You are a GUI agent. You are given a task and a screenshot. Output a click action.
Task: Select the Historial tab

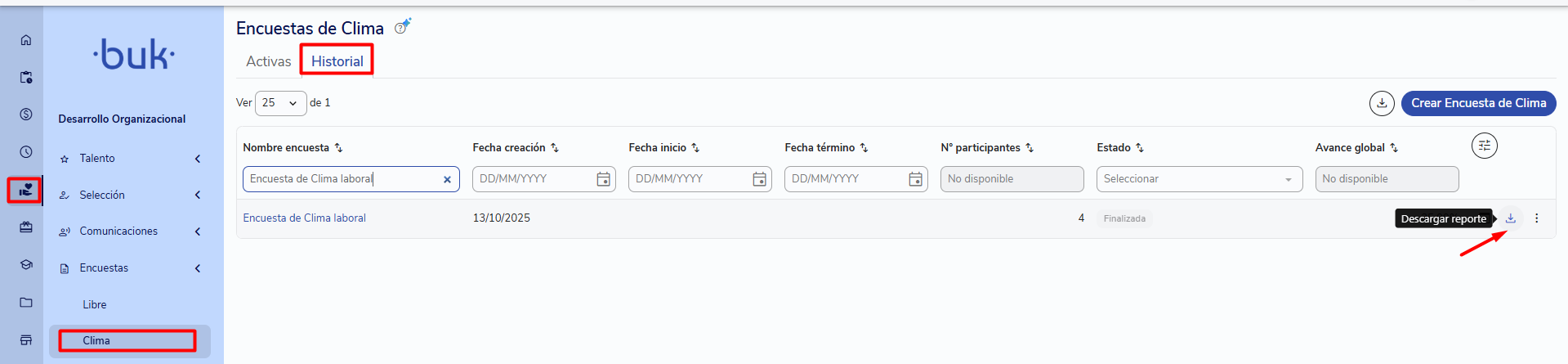337,61
